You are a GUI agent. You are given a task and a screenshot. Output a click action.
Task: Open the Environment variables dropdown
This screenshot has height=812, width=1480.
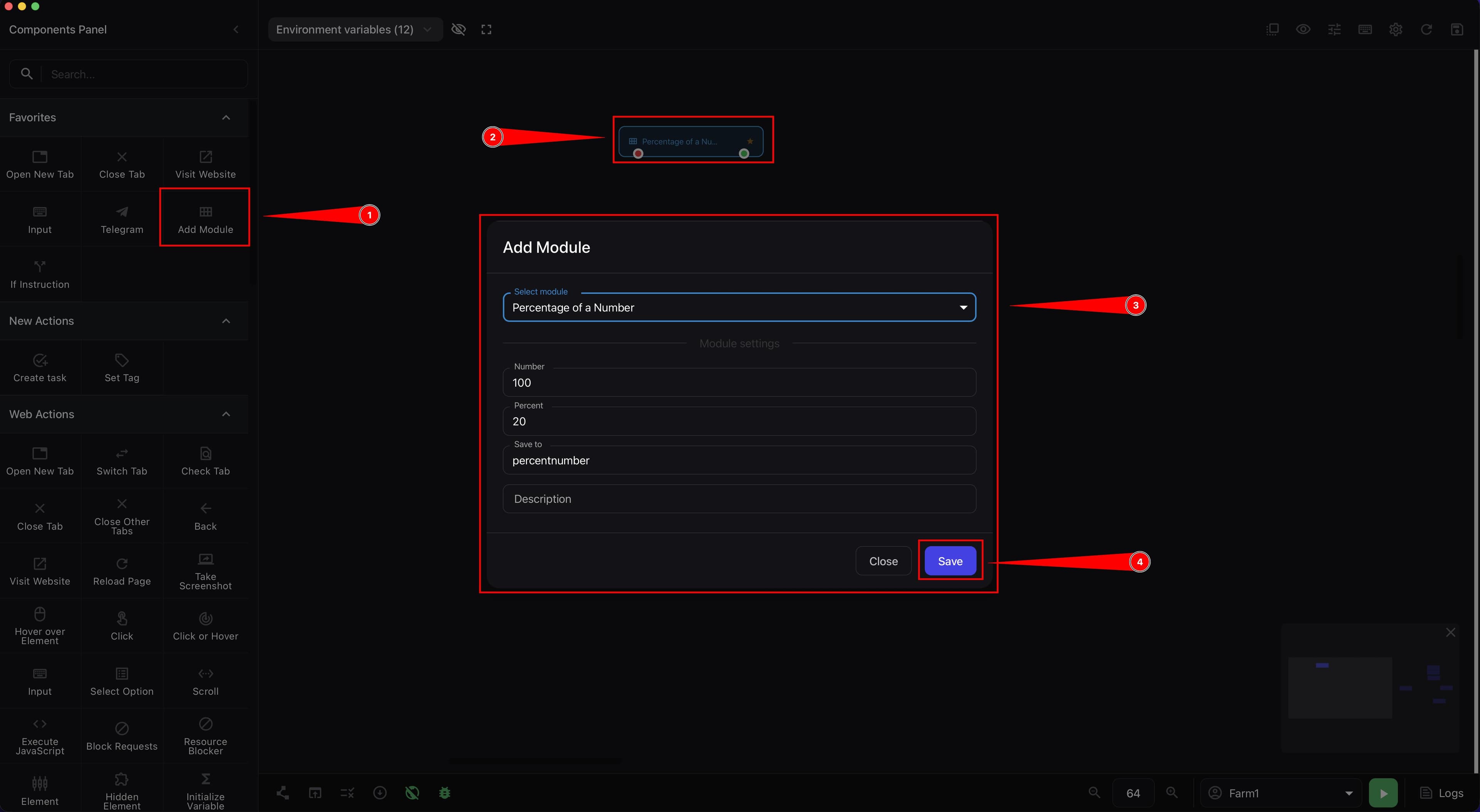(355, 29)
